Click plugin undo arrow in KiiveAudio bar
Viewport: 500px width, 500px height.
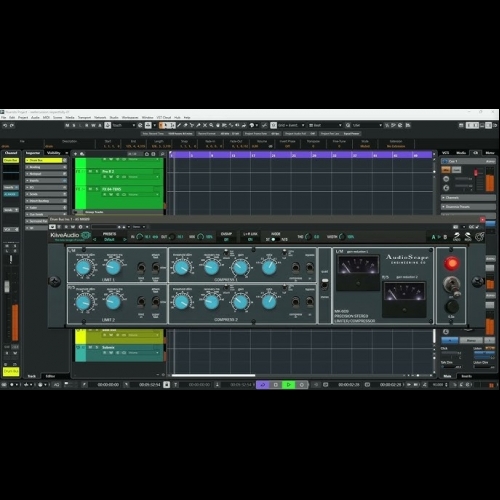pos(457,236)
